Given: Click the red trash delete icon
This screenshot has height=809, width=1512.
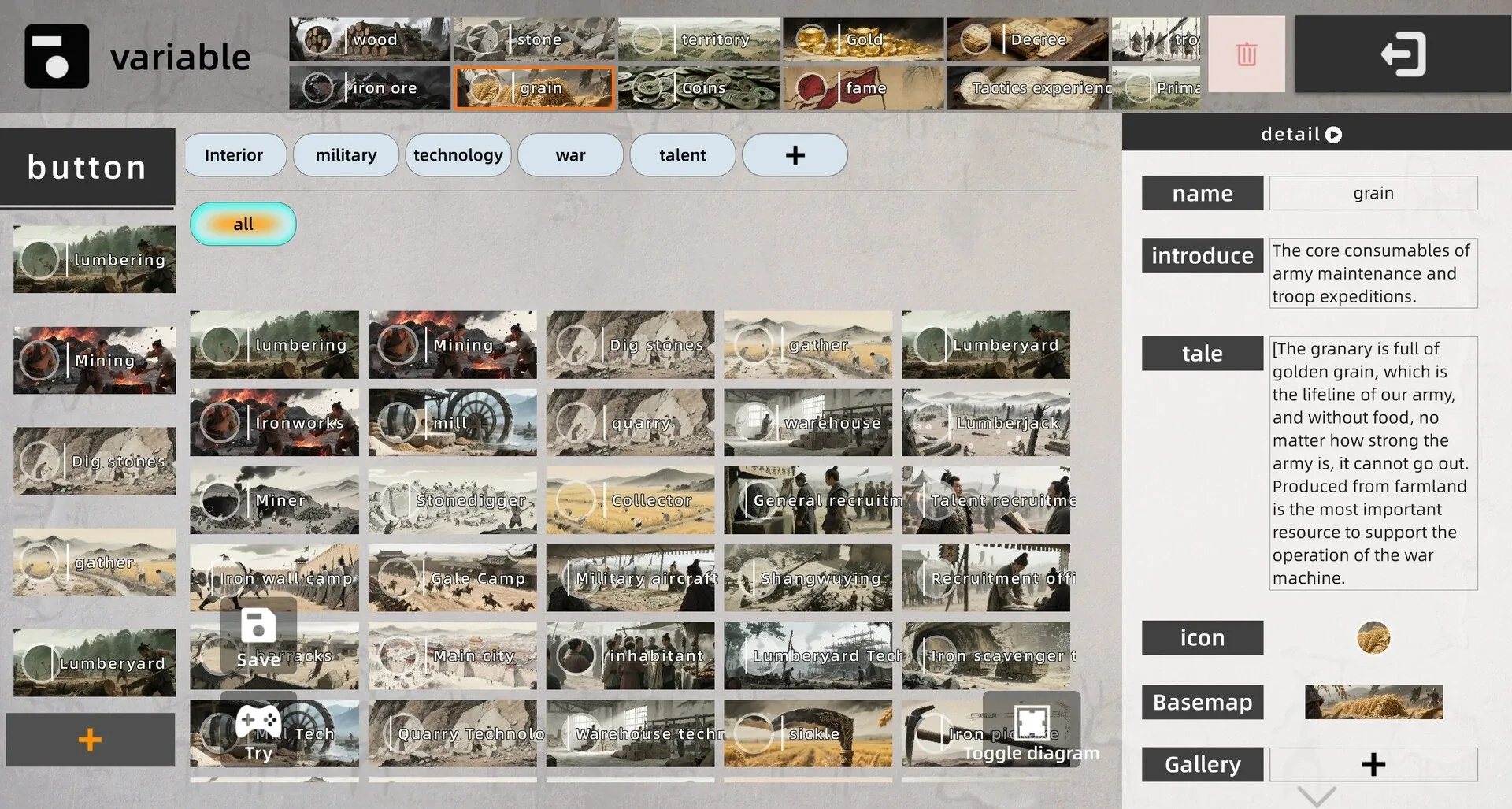Looking at the screenshot, I should (x=1246, y=54).
